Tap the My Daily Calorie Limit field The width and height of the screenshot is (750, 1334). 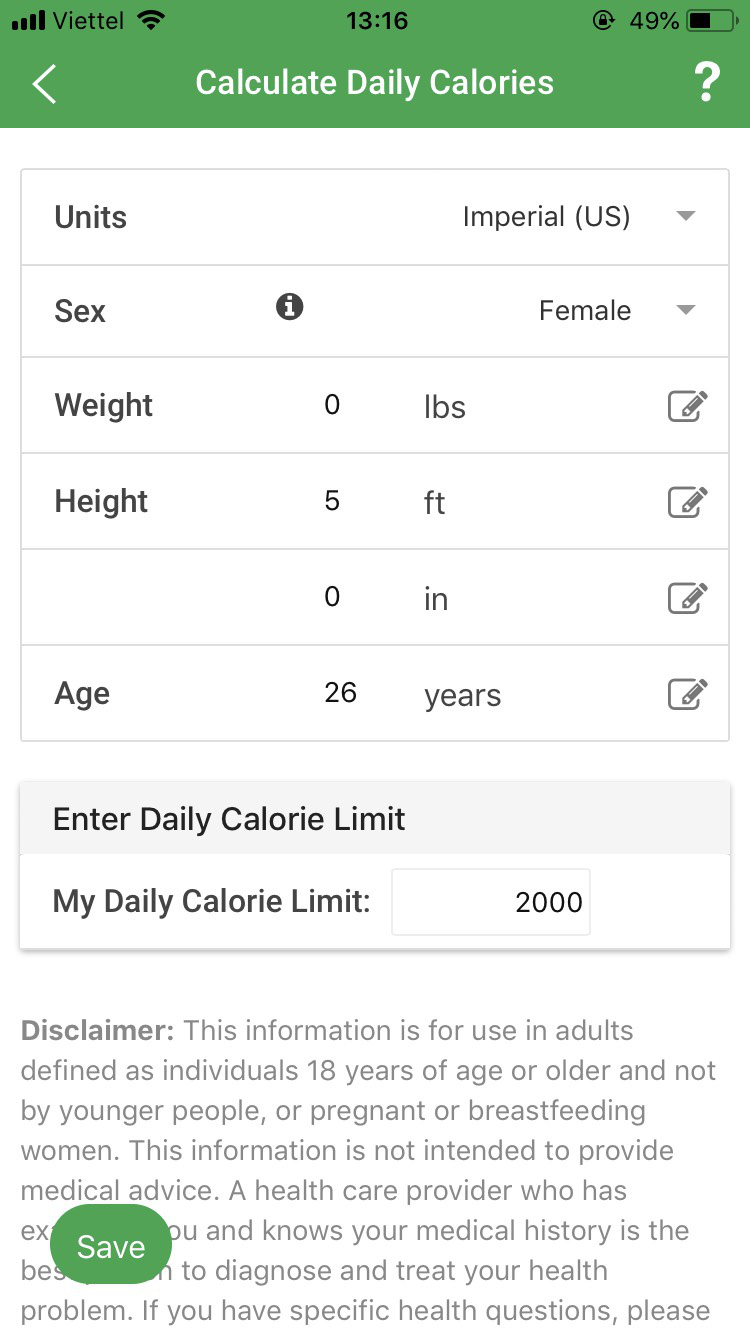click(491, 902)
